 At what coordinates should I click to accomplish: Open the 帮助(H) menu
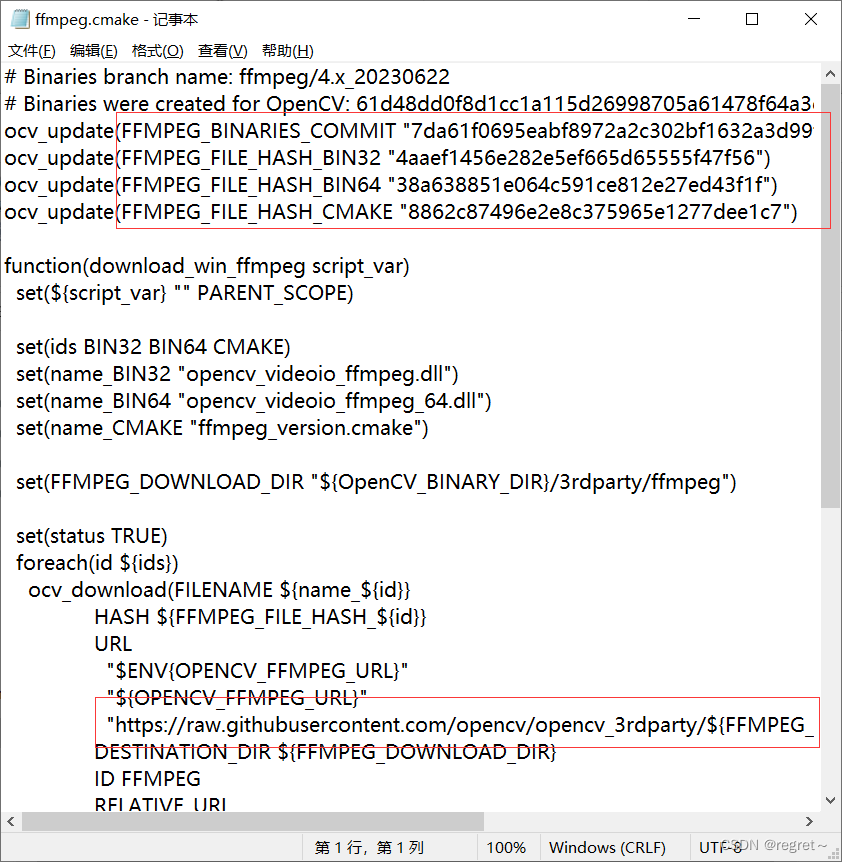287,51
